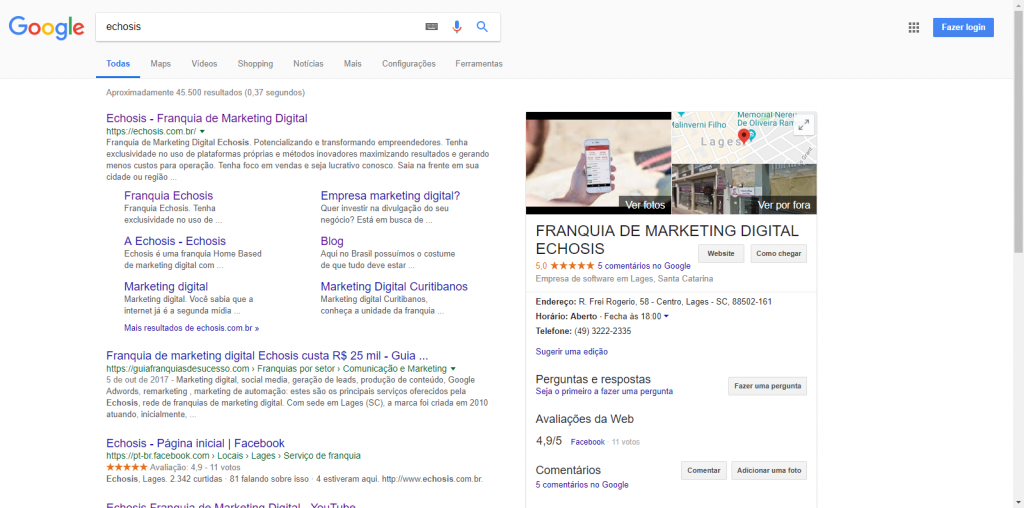The image size is (1024, 508).
Task: Open the Blog sitelink
Action: [x=332, y=241]
